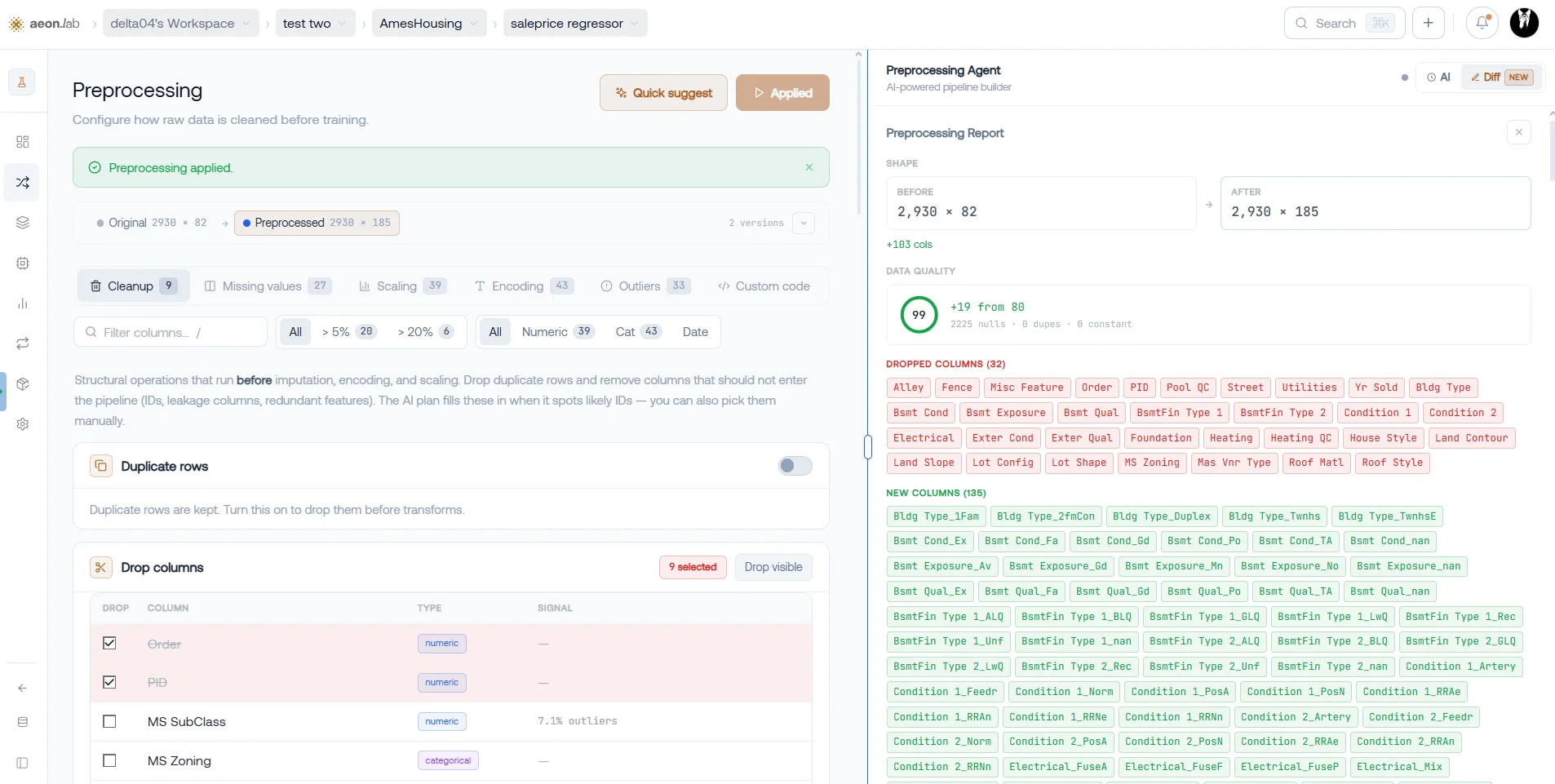Viewport: 1555px width, 784px height.
Task: Filter columns with more than 5% missing
Action: tap(348, 331)
